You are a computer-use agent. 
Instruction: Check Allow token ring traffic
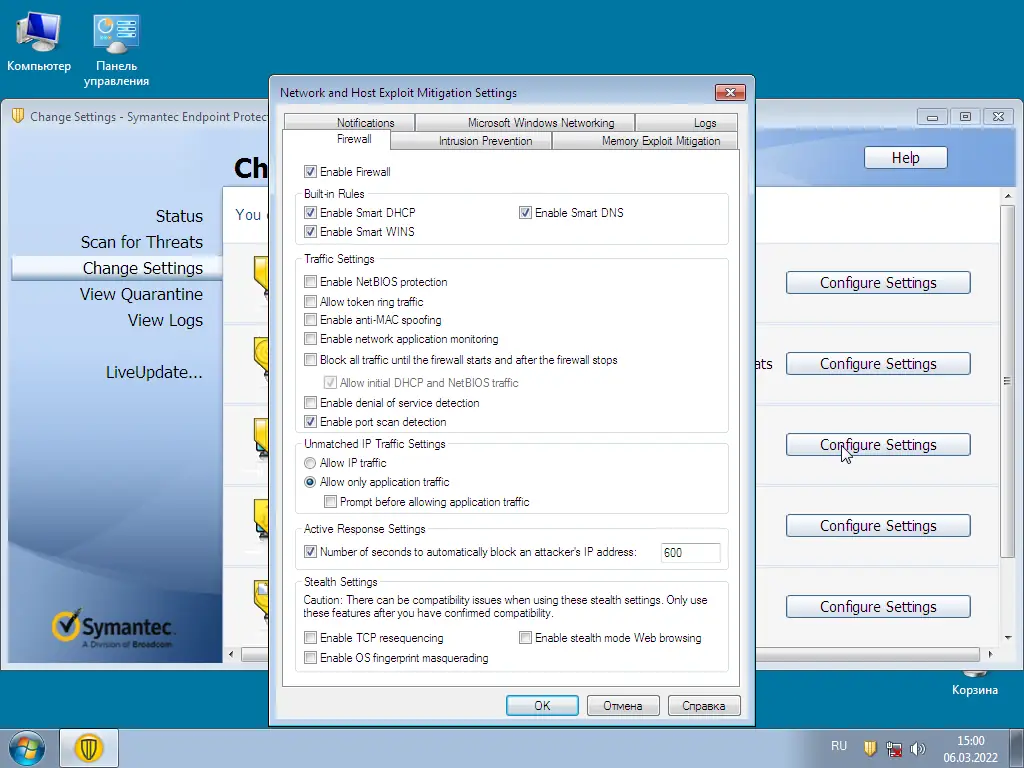point(310,302)
